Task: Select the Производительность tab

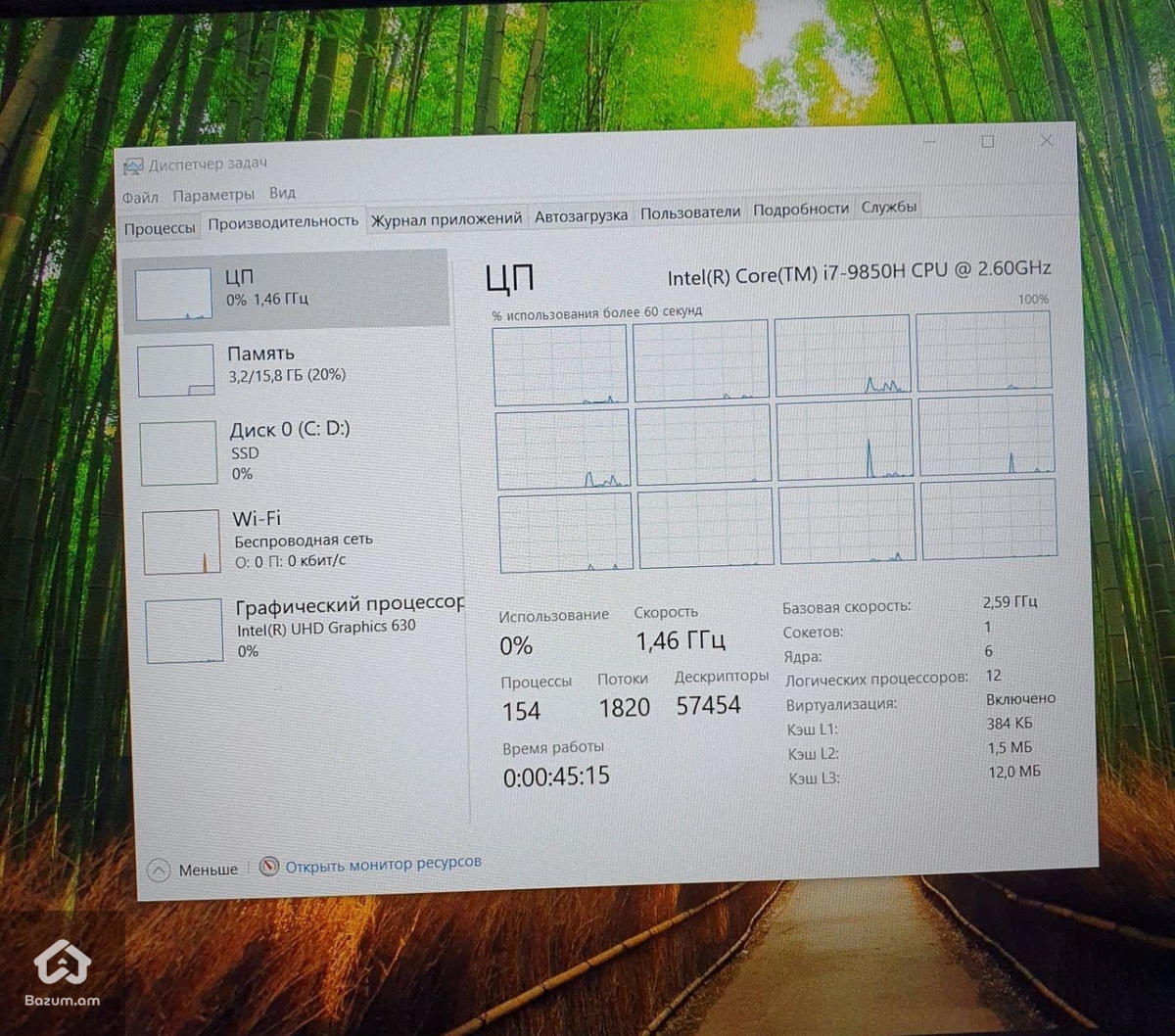Action: point(283,222)
